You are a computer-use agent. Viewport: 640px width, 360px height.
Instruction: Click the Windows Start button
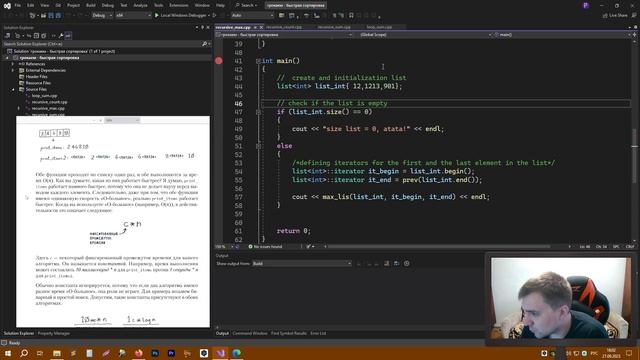(x=7, y=353)
